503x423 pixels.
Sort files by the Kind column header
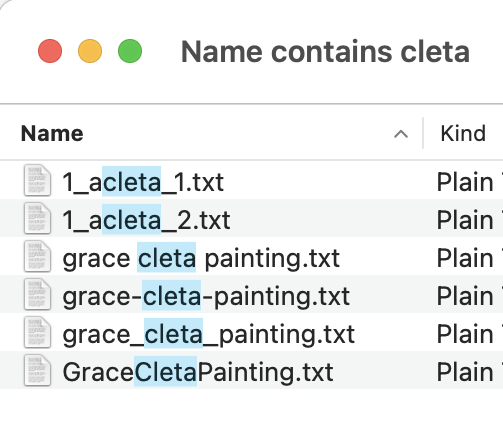click(x=463, y=134)
